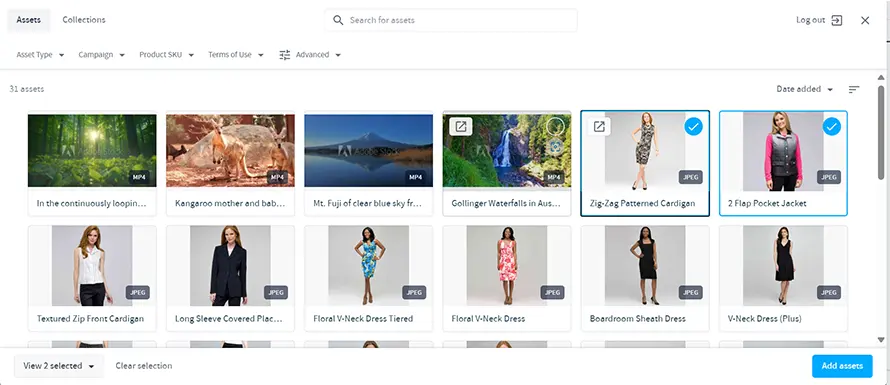Screen dimensions: 890x385
Task: Click the '31 assets' count text
Action: pos(27,89)
